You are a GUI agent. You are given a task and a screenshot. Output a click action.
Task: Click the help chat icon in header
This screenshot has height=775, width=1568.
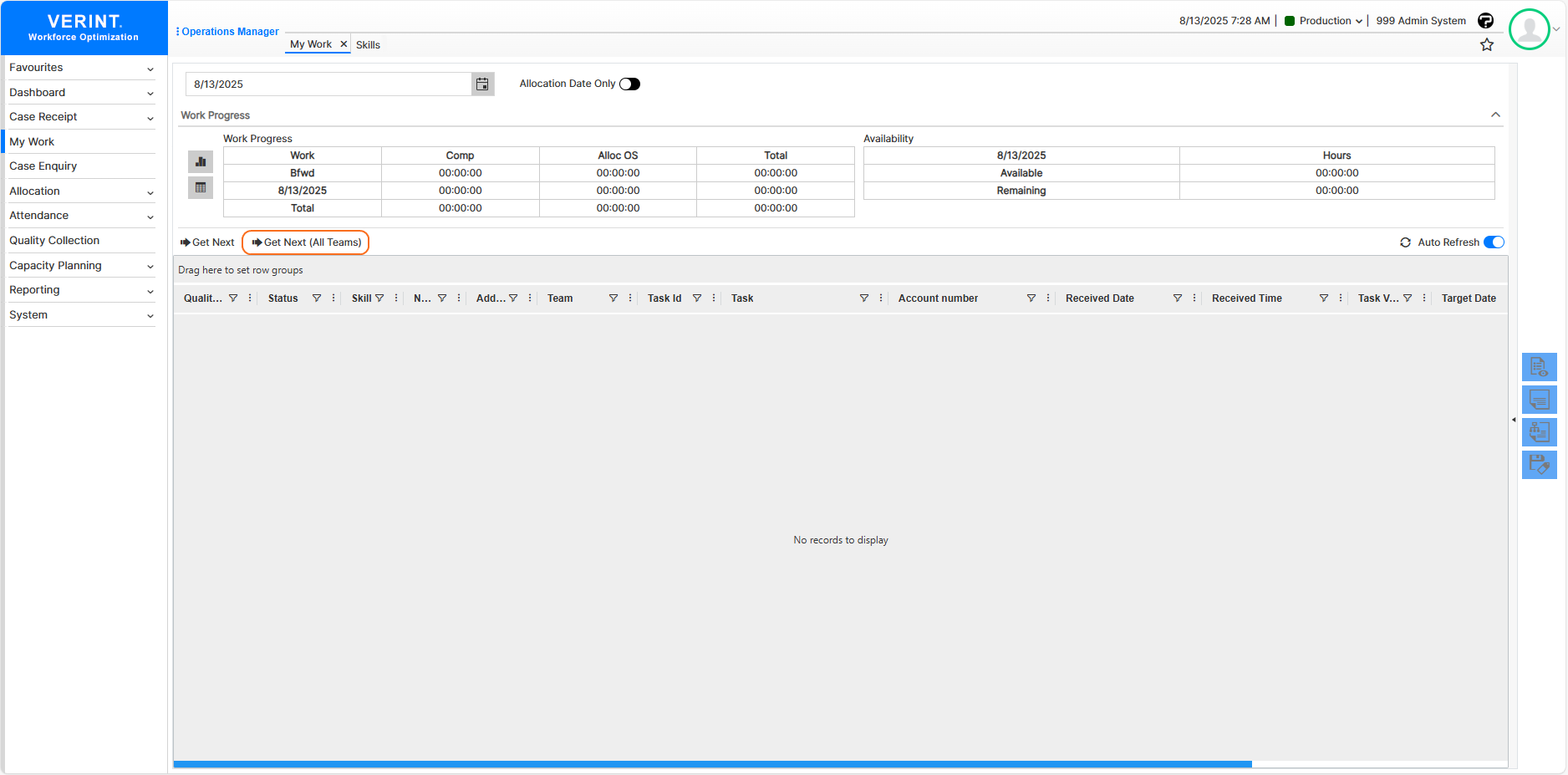(x=1485, y=21)
